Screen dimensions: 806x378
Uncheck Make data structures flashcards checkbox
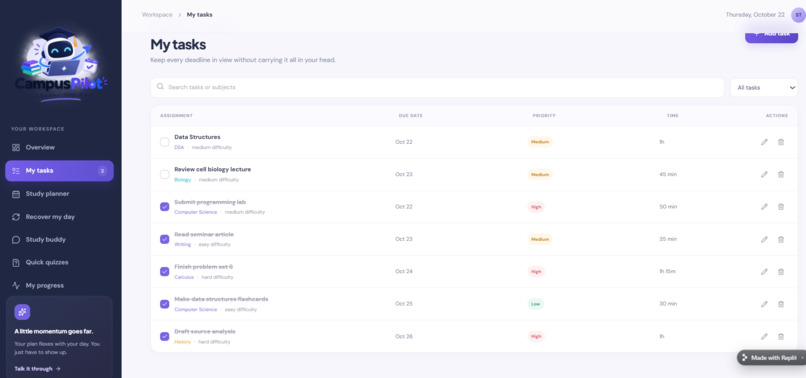(x=164, y=304)
